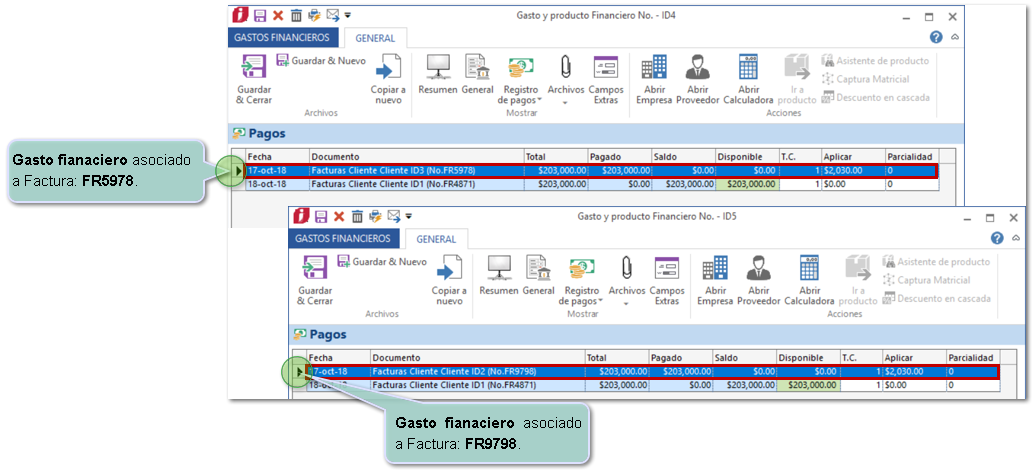Click red delete X in ID5 title bar
Image resolution: width=1035 pixels, height=475 pixels.
point(339,216)
